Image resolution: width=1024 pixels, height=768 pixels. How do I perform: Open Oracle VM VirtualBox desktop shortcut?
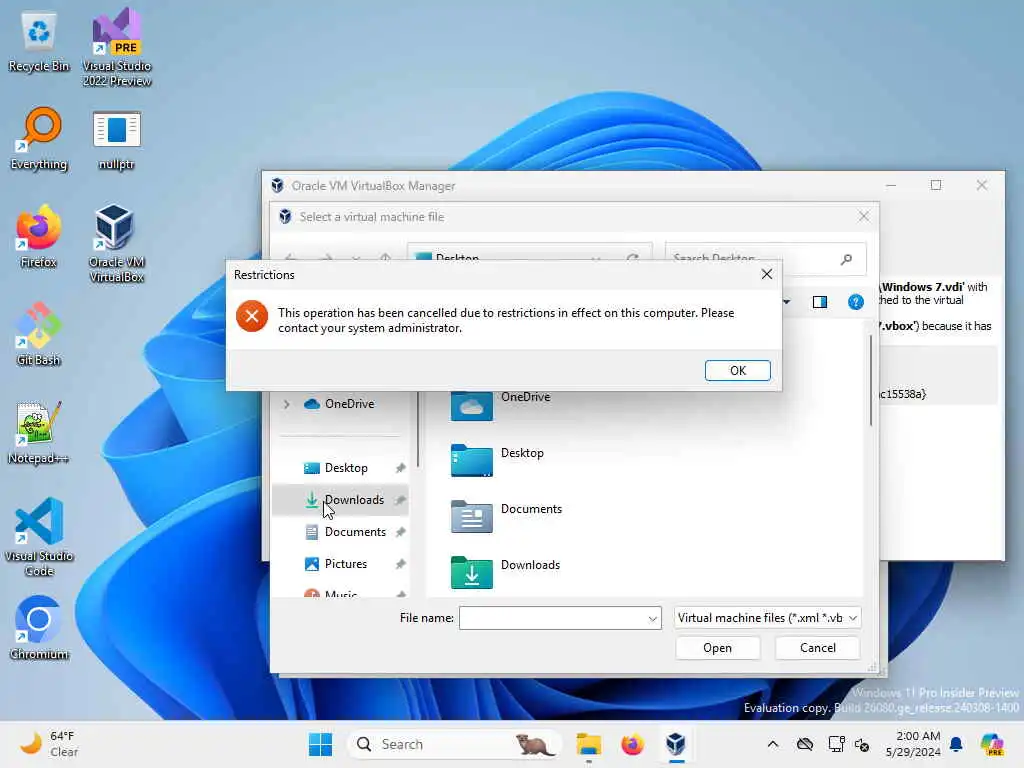pyautogui.click(x=116, y=243)
